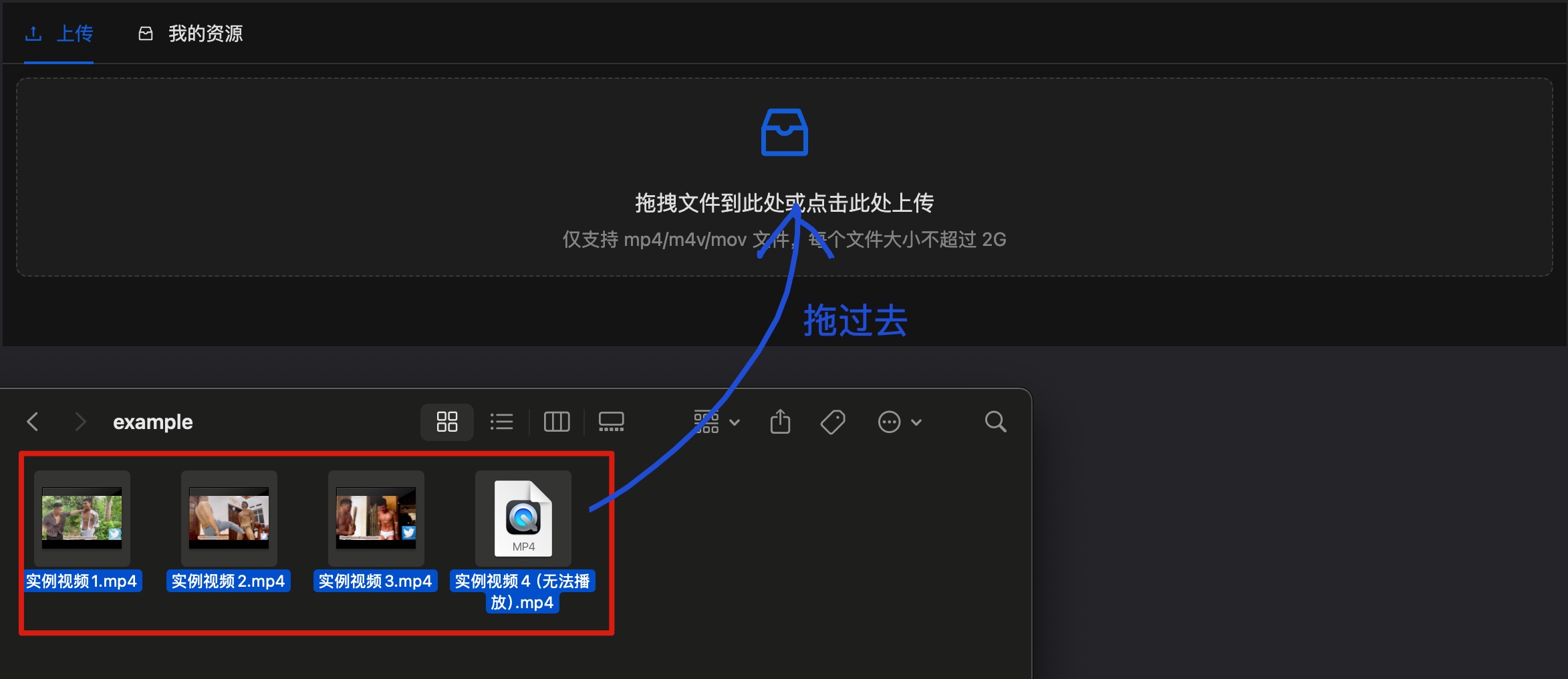Switch to list view in Finder
This screenshot has height=679, width=1568.
point(502,422)
